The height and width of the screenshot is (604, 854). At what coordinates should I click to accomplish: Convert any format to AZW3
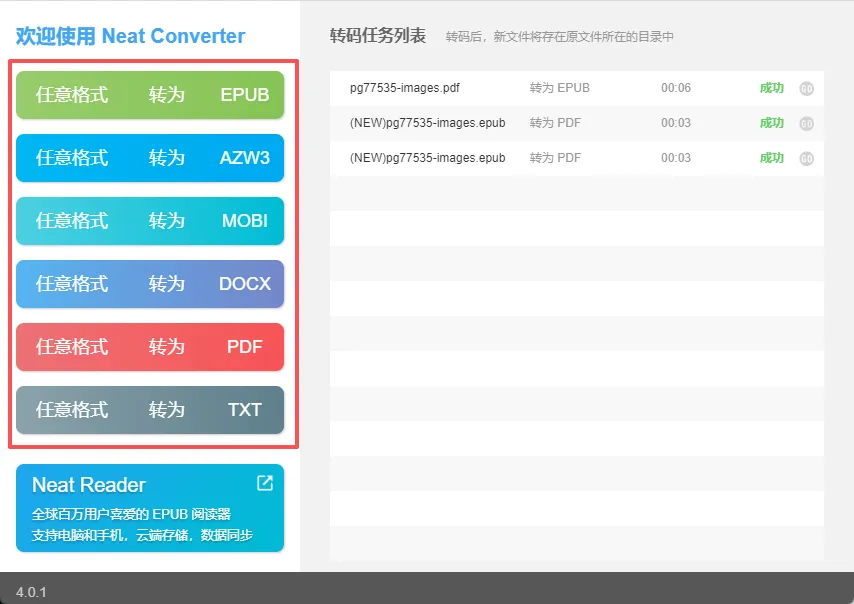[150, 158]
